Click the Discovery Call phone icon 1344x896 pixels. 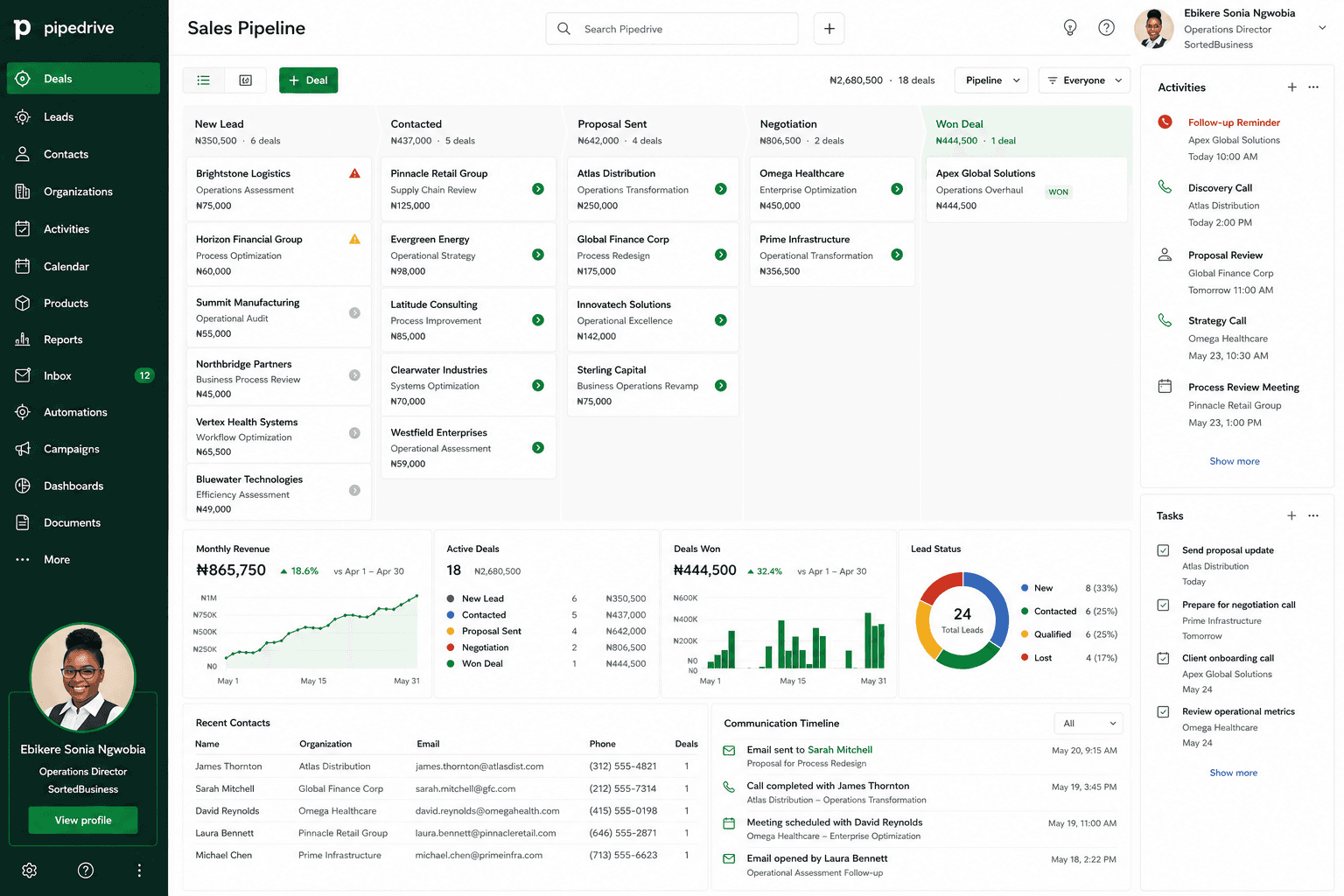click(1165, 186)
